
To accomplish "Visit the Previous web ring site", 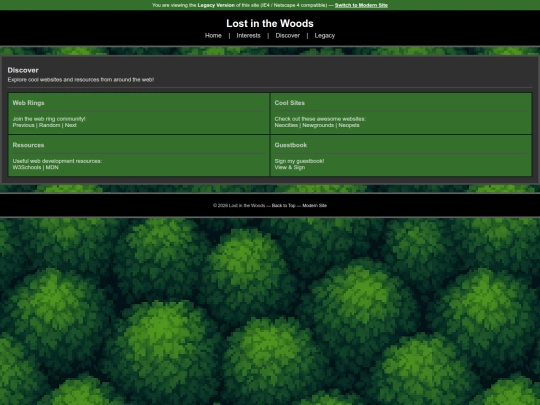I will [23, 125].
